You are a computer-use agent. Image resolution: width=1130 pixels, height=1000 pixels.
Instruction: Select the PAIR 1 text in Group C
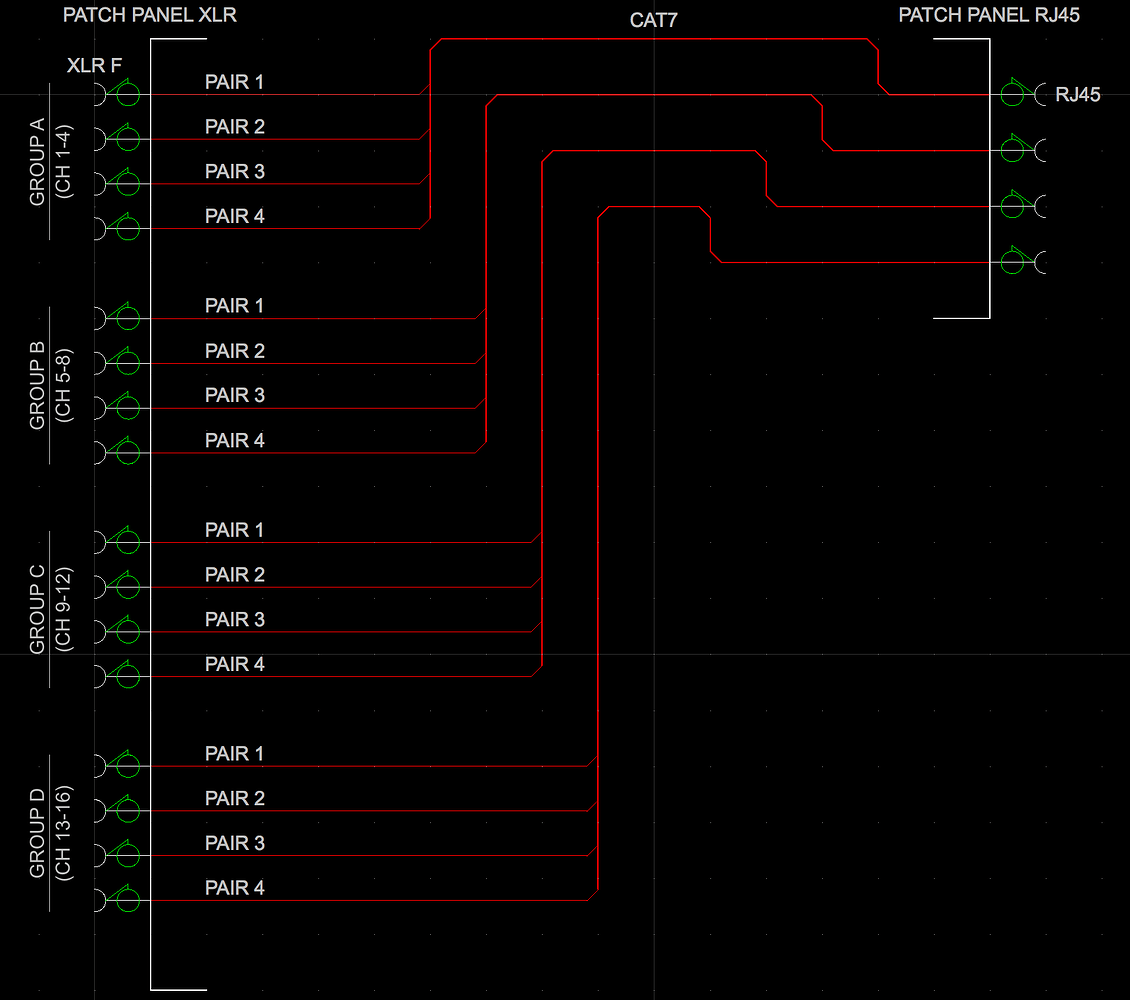234,530
